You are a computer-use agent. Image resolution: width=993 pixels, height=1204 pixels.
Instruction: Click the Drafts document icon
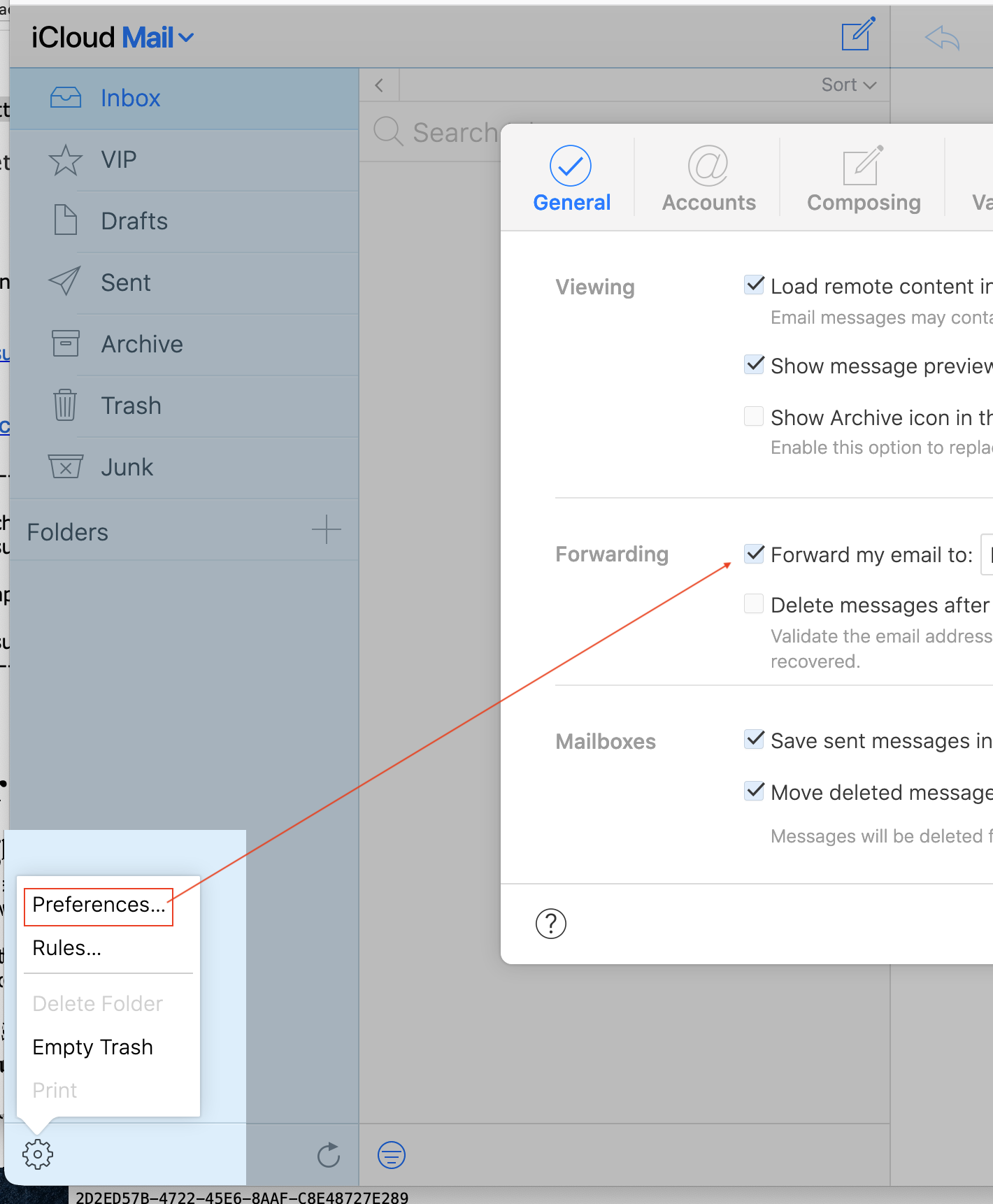66,220
